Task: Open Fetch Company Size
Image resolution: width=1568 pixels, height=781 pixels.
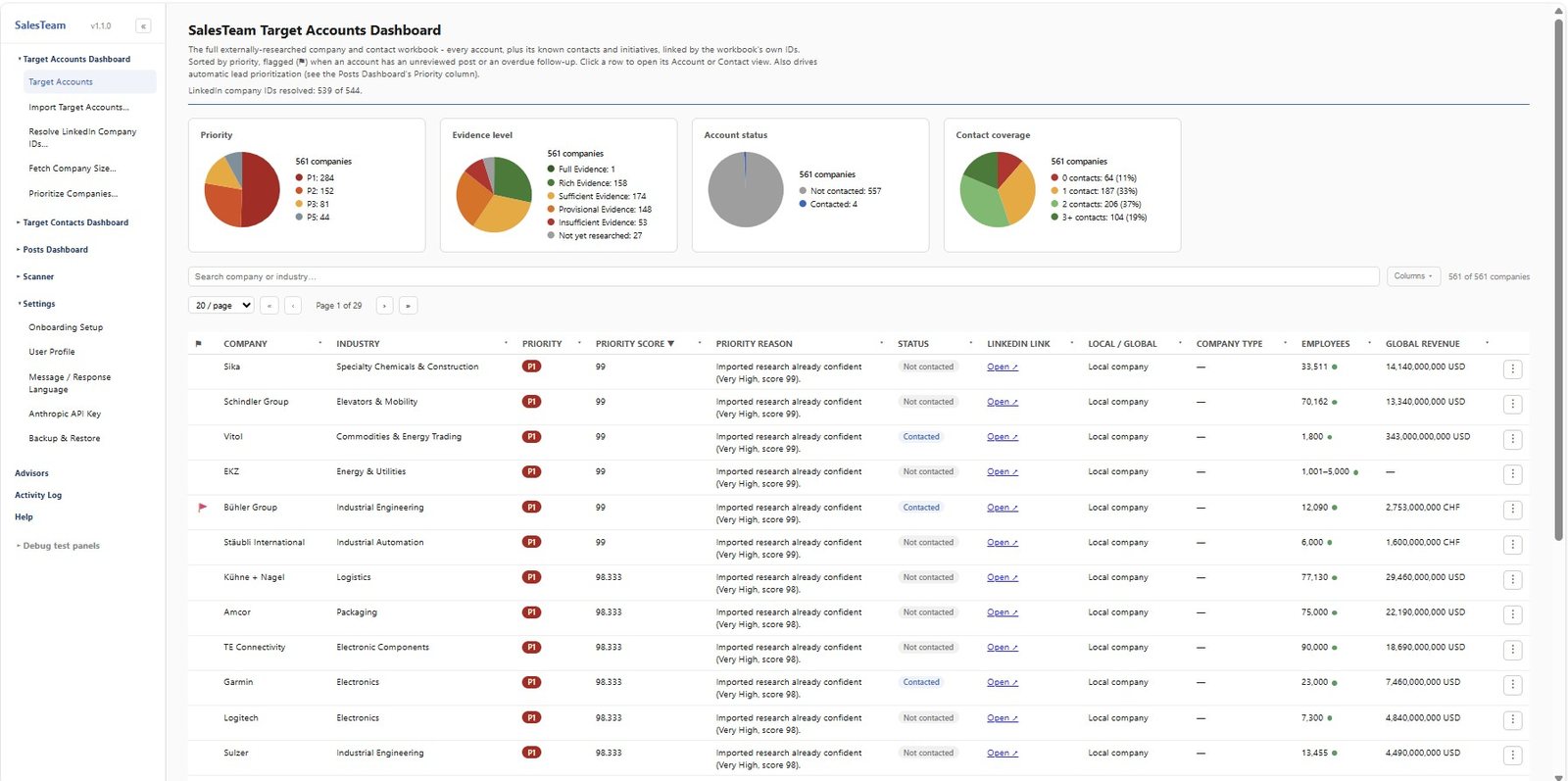Action: [x=73, y=169]
